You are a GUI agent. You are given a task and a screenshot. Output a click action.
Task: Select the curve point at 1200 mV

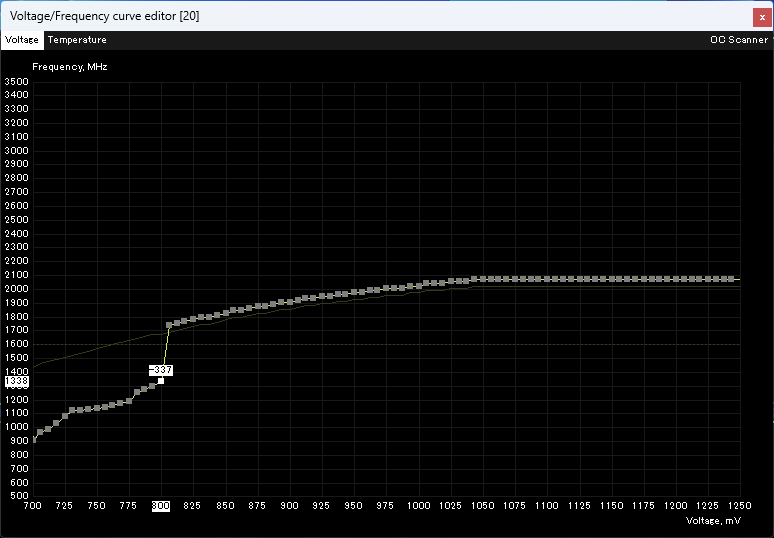point(674,279)
